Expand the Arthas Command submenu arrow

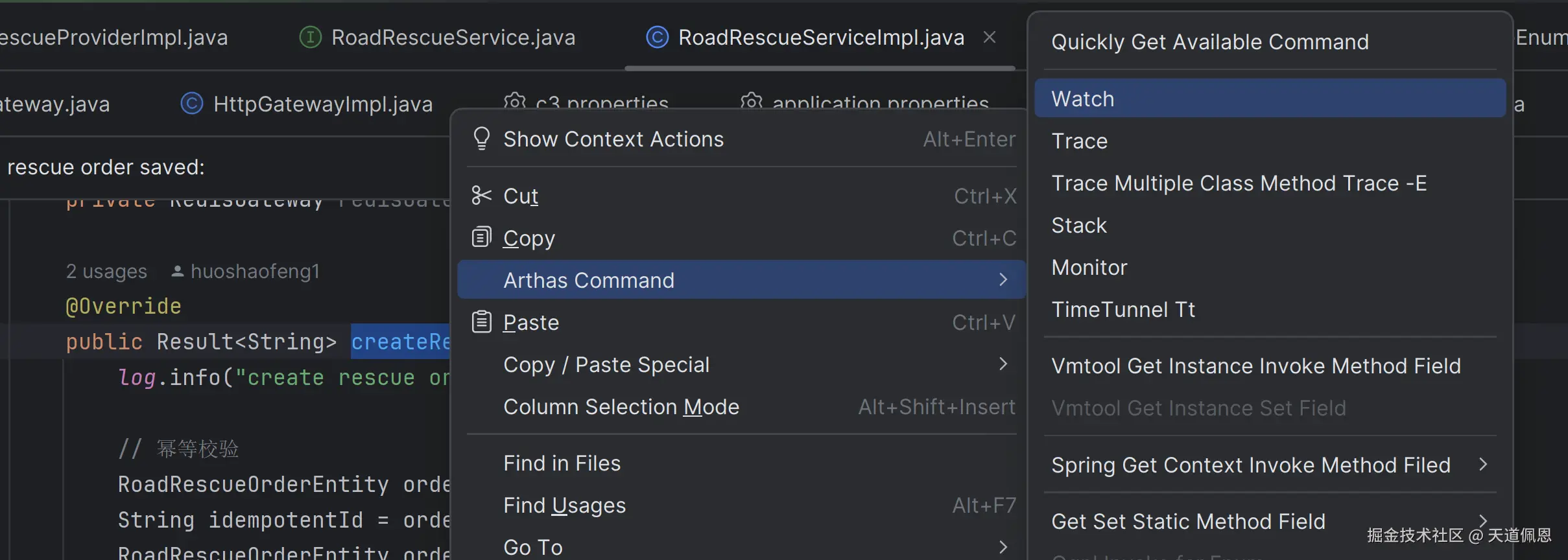(1003, 280)
